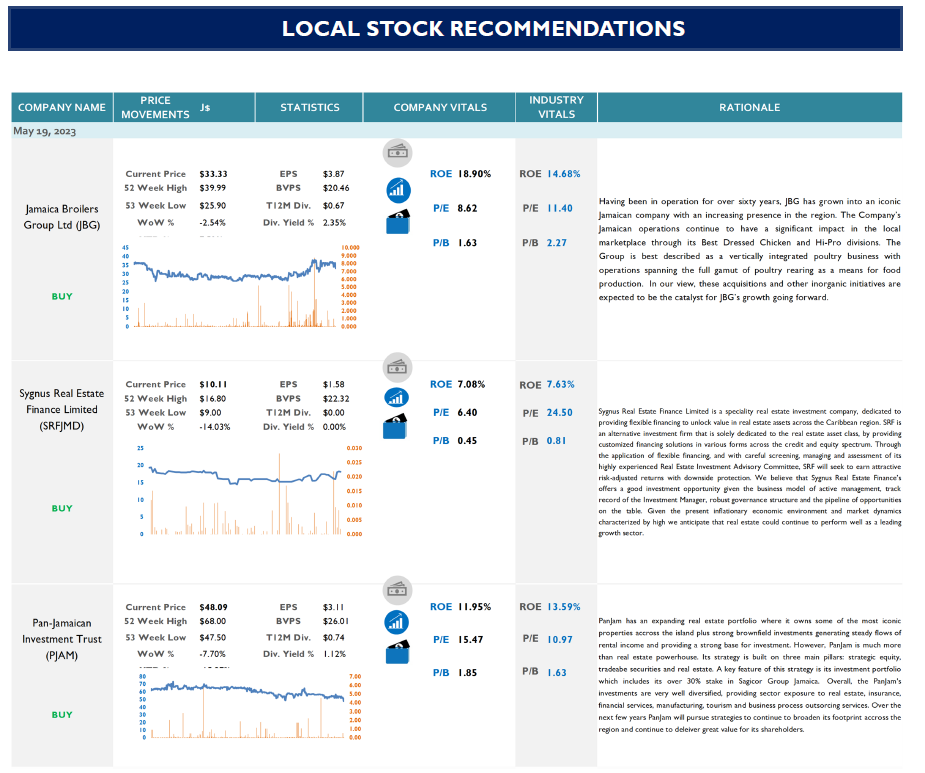Click Sygnus company ROE 7.08%

471,384
